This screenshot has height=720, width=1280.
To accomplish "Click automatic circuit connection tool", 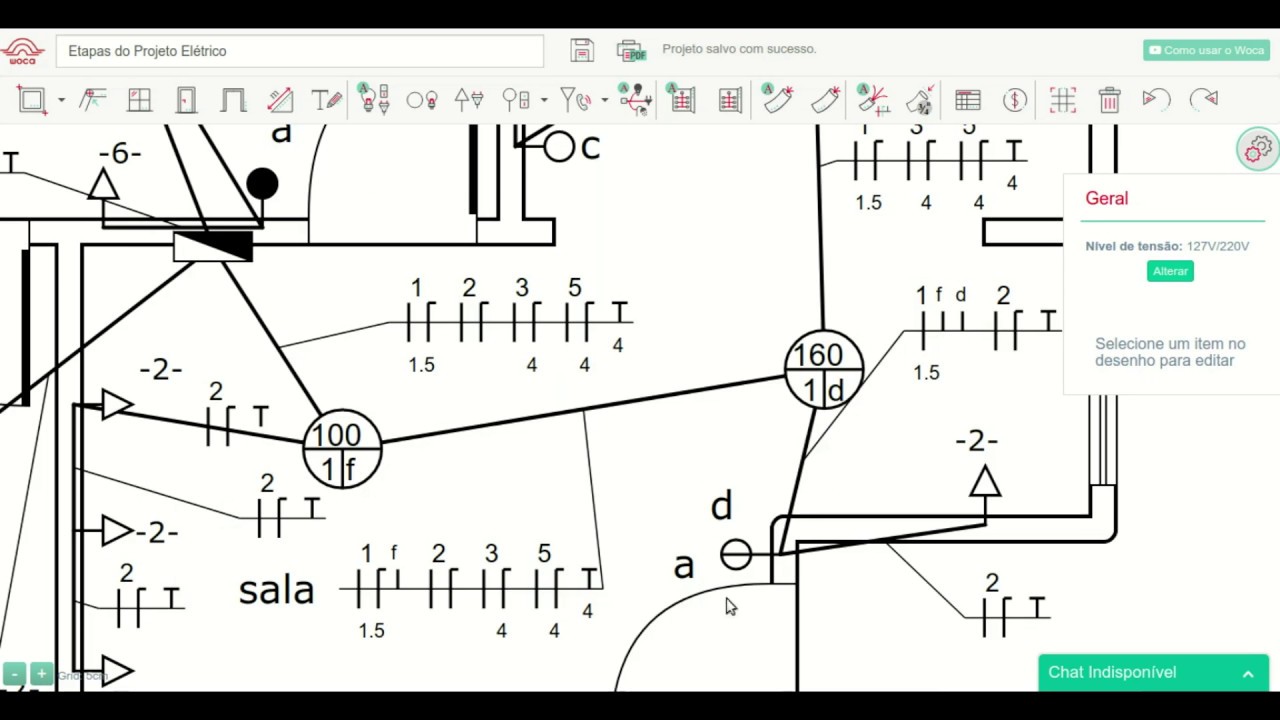I will pyautogui.click(x=635, y=99).
